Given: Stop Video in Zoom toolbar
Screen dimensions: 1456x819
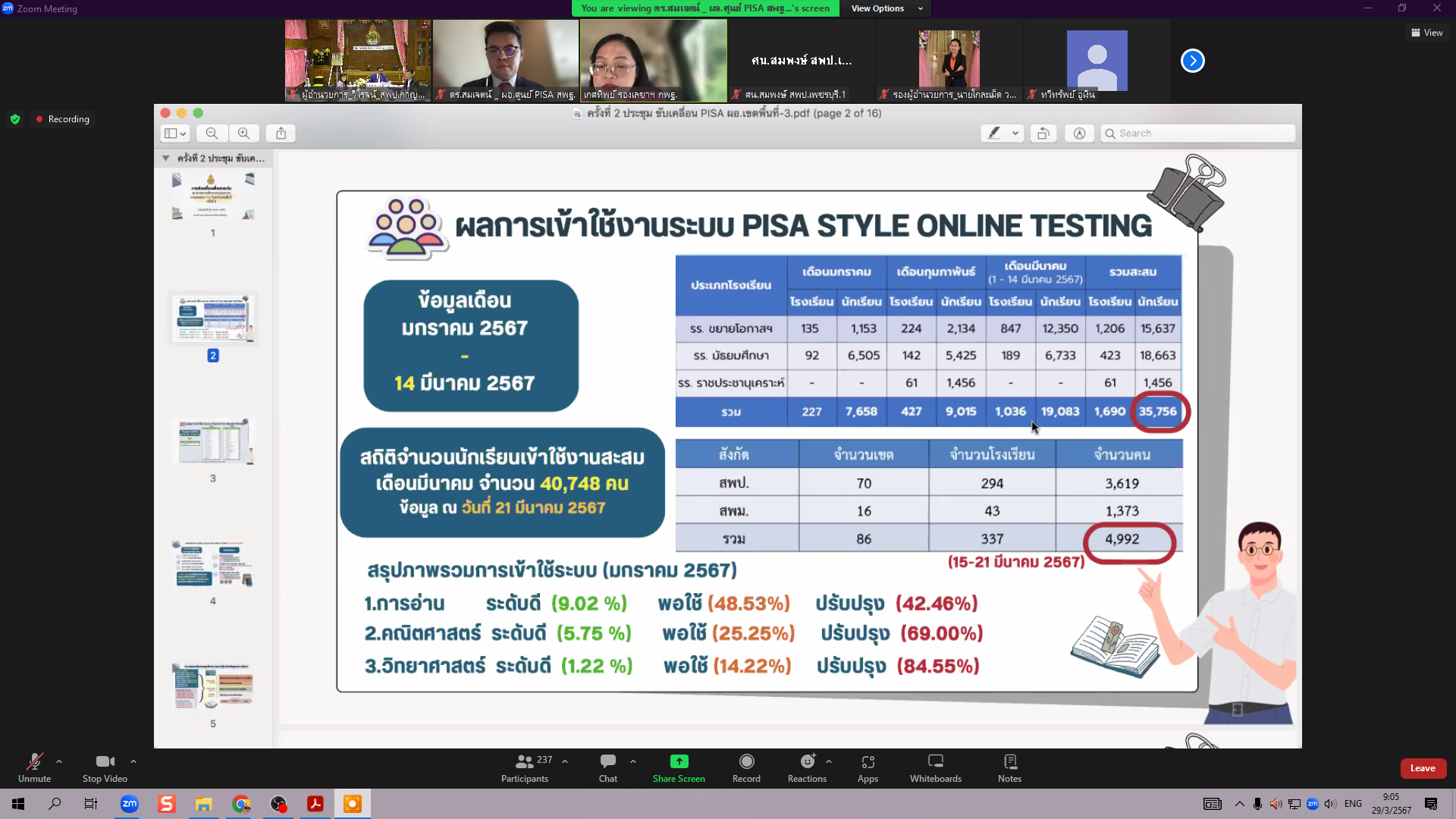Looking at the screenshot, I should 105,767.
